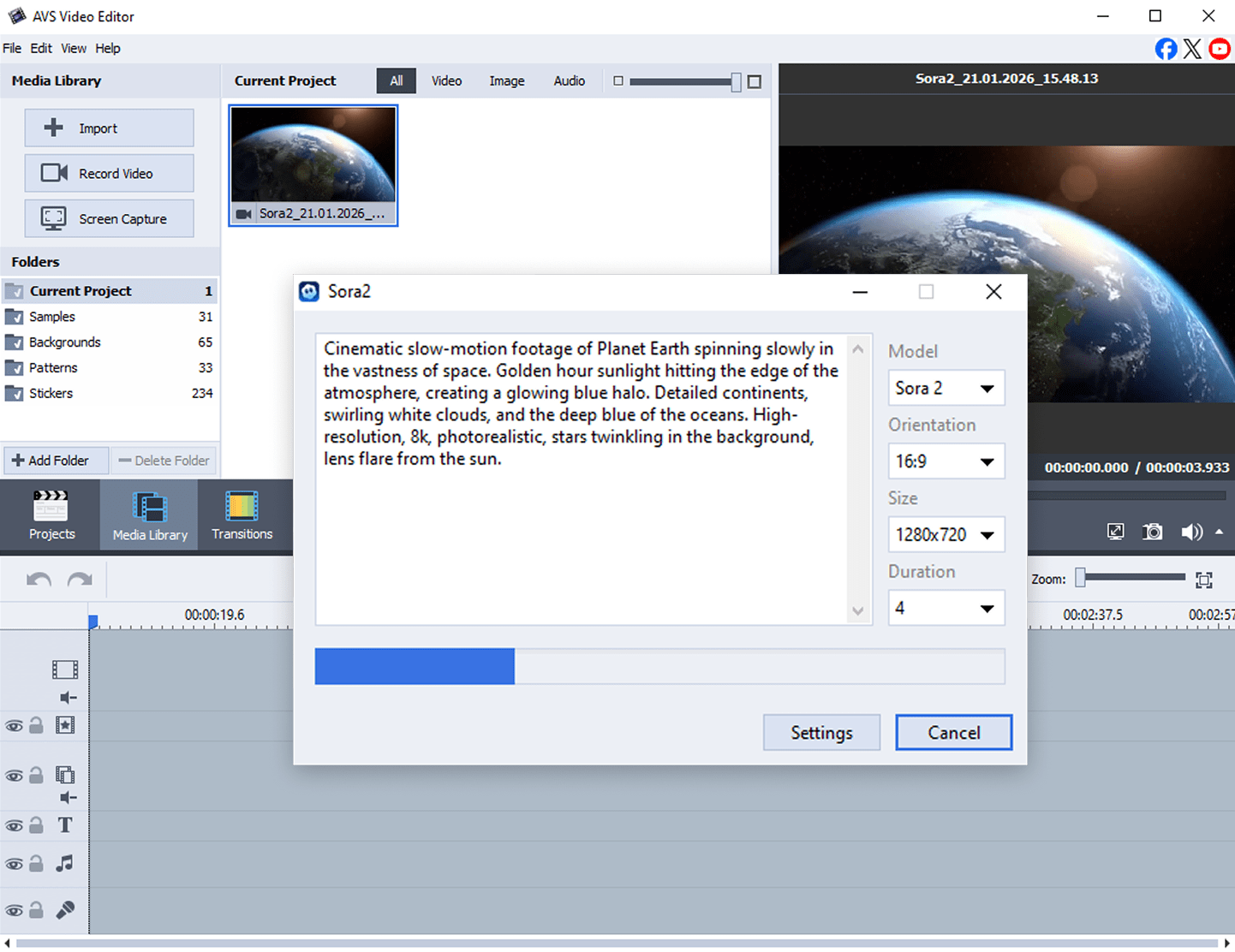The image size is (1235, 952).
Task: Open the Size dropdown showing 1280x720
Action: click(946, 534)
